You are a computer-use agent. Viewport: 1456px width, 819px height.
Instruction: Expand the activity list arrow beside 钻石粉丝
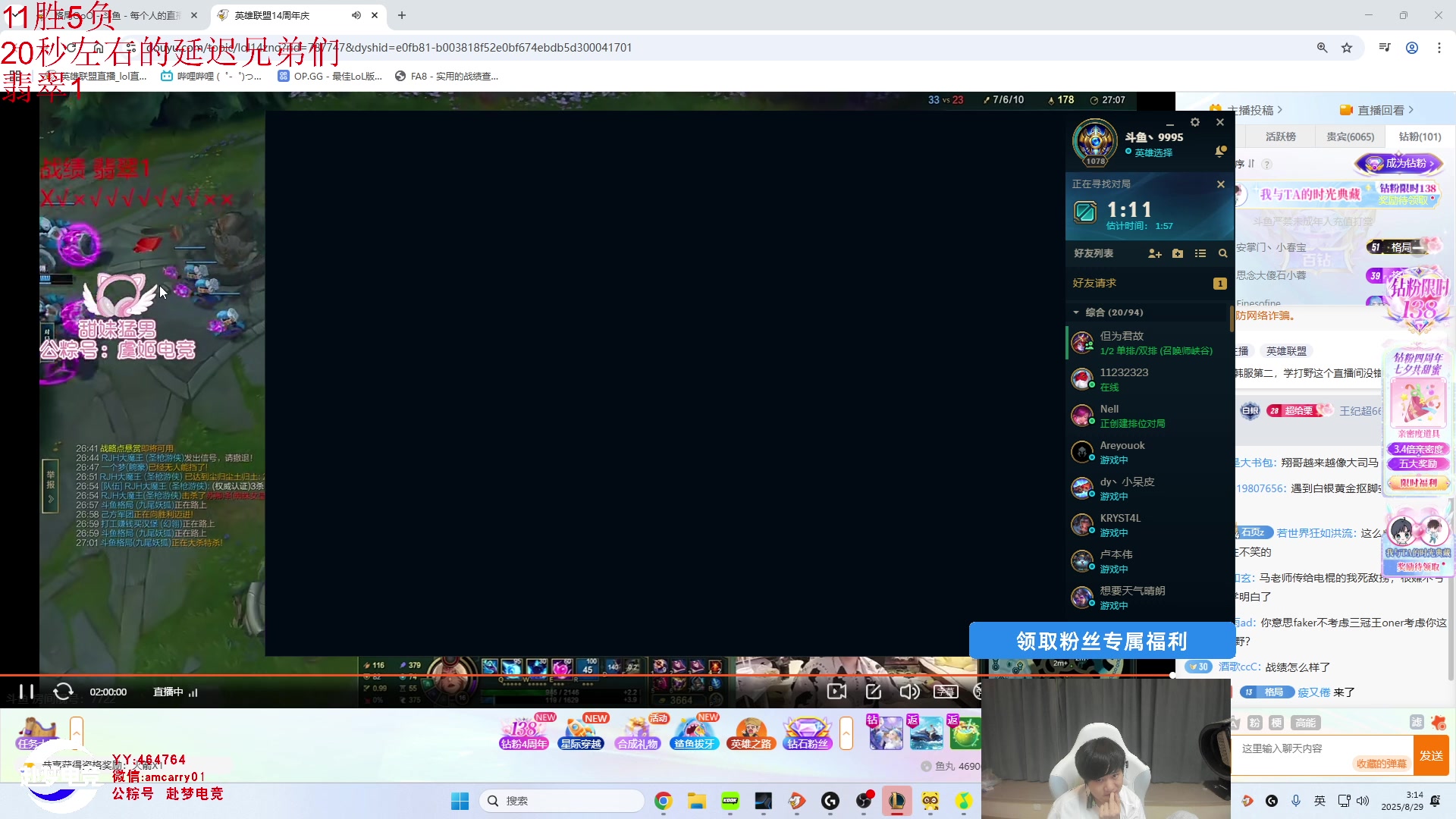click(x=846, y=733)
